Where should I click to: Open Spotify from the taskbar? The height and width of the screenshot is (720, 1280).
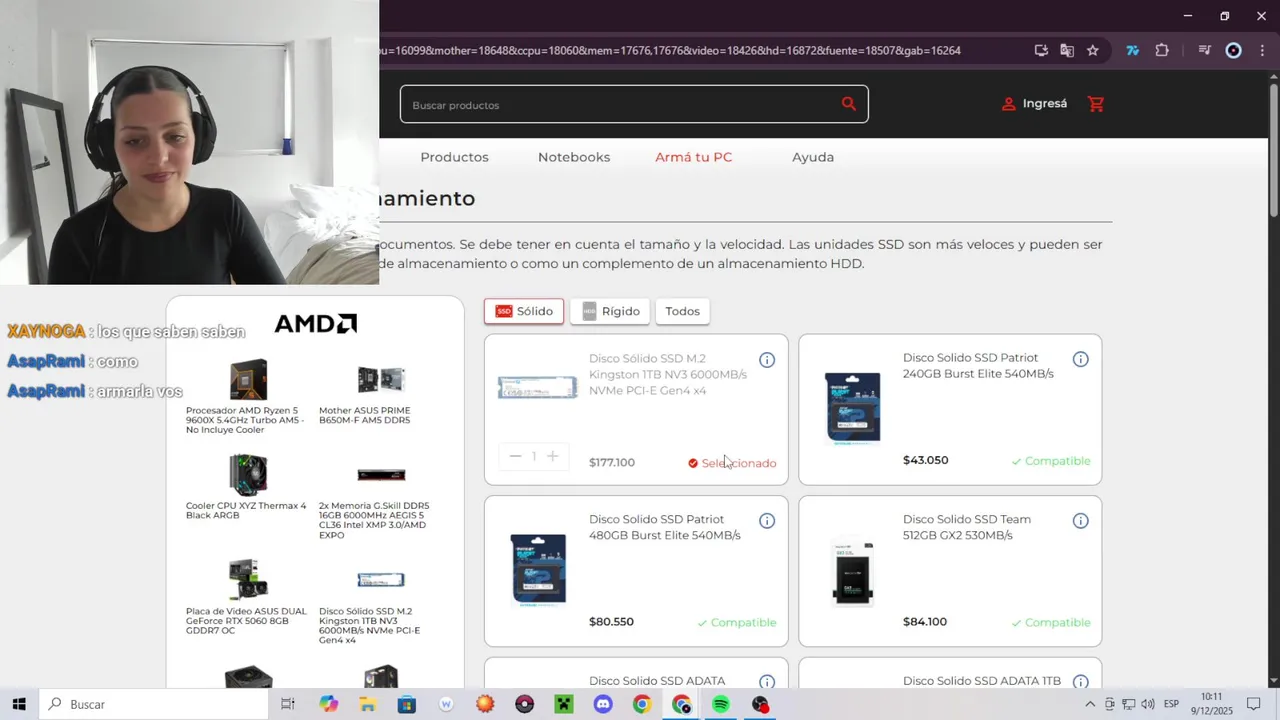(721, 704)
